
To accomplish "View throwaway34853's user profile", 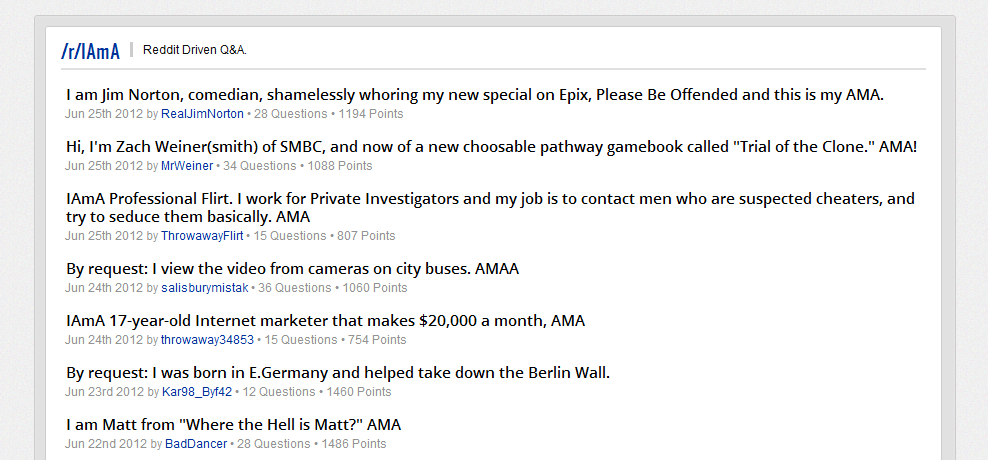I will click(x=207, y=340).
